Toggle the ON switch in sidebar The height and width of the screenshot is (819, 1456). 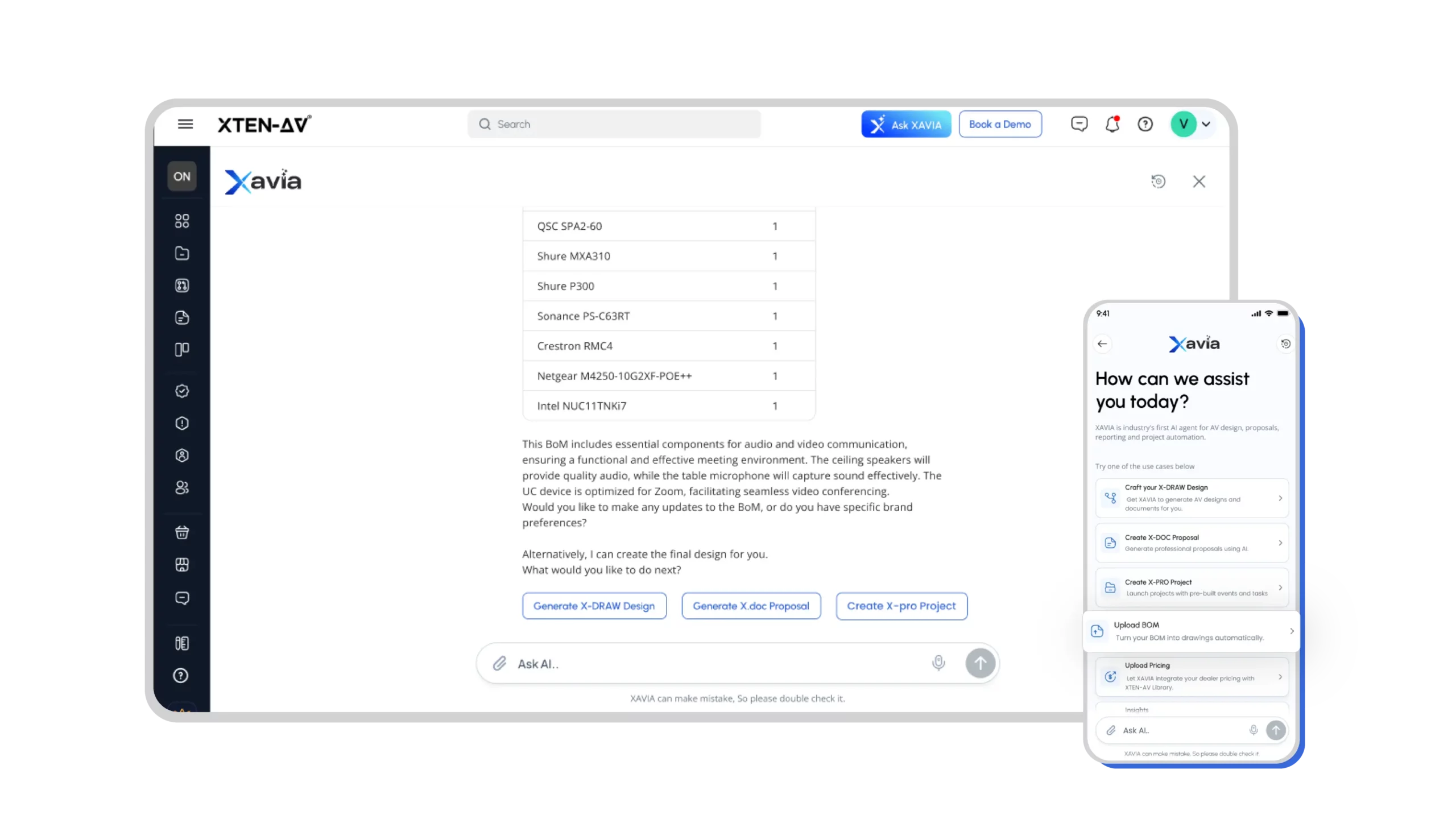pyautogui.click(x=181, y=176)
